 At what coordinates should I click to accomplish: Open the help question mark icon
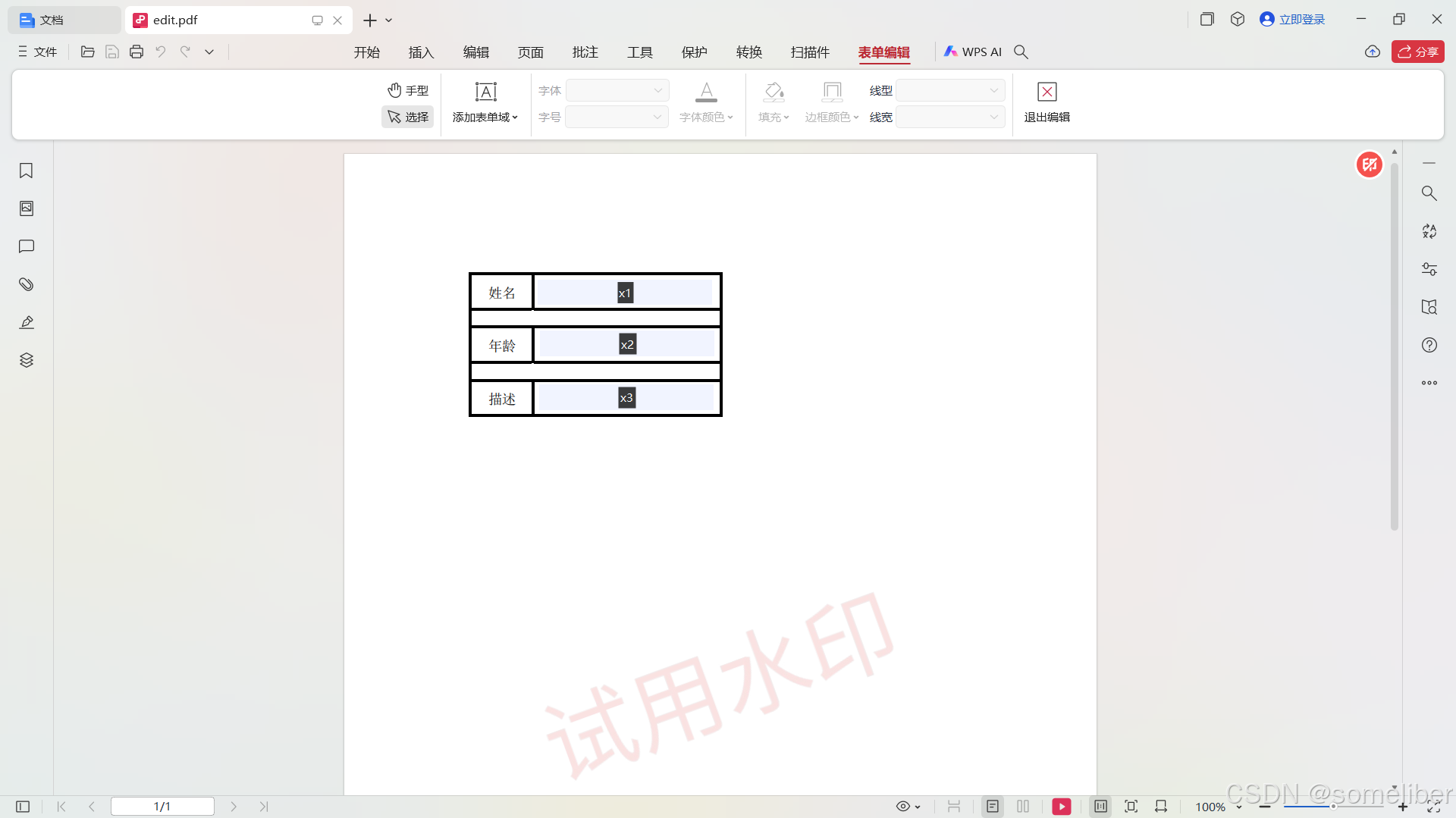pos(1429,345)
